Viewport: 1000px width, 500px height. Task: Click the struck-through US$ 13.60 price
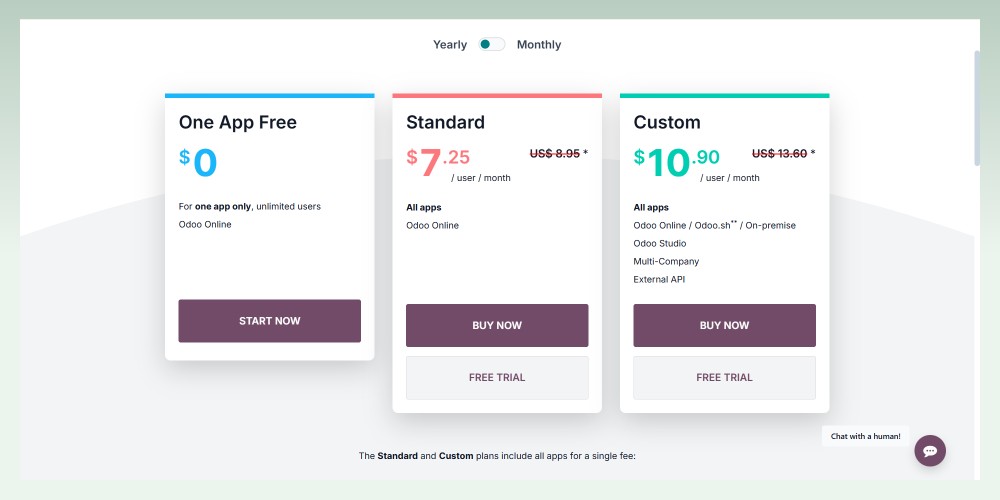tap(779, 153)
